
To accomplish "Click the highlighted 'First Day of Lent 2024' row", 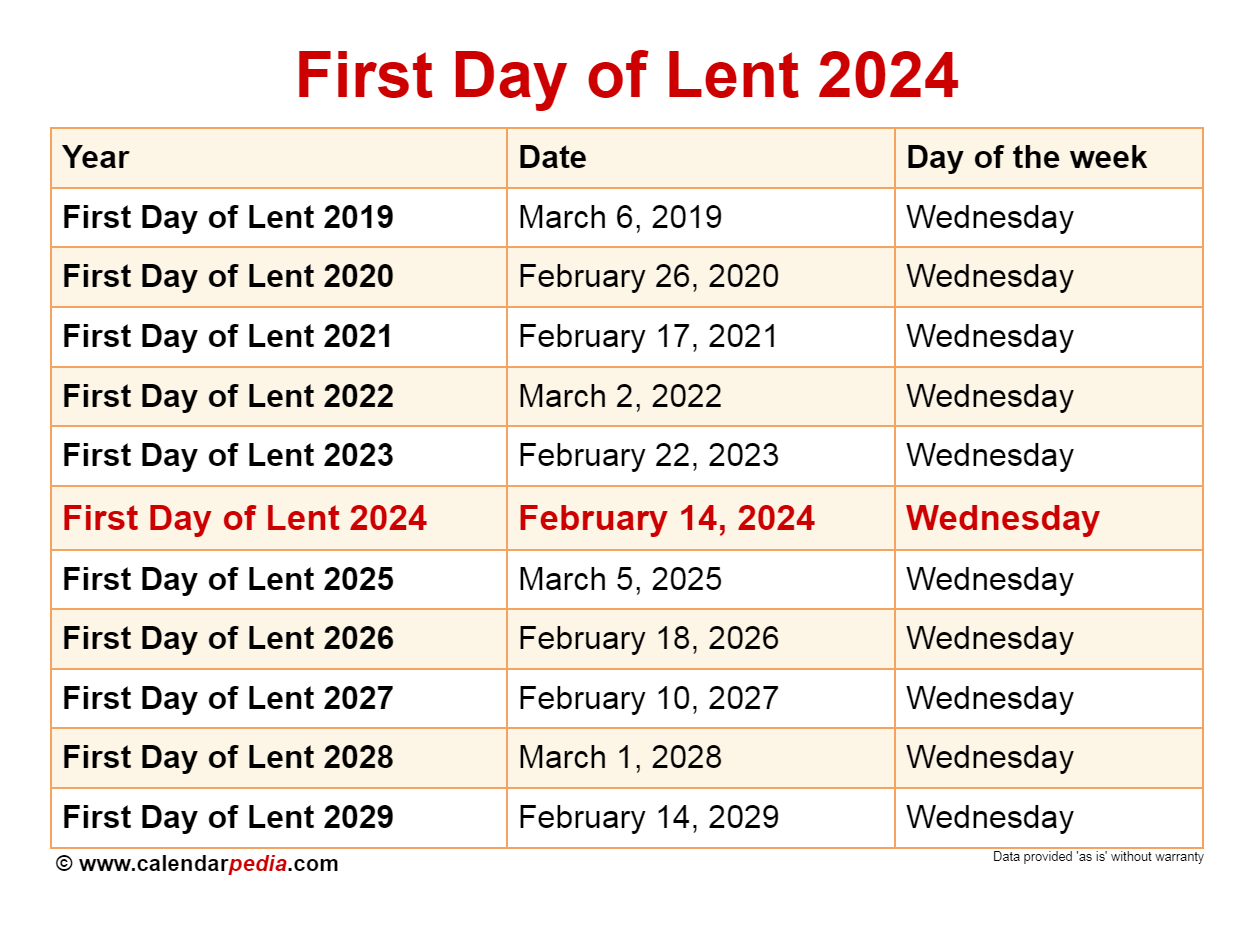I will tap(627, 518).
